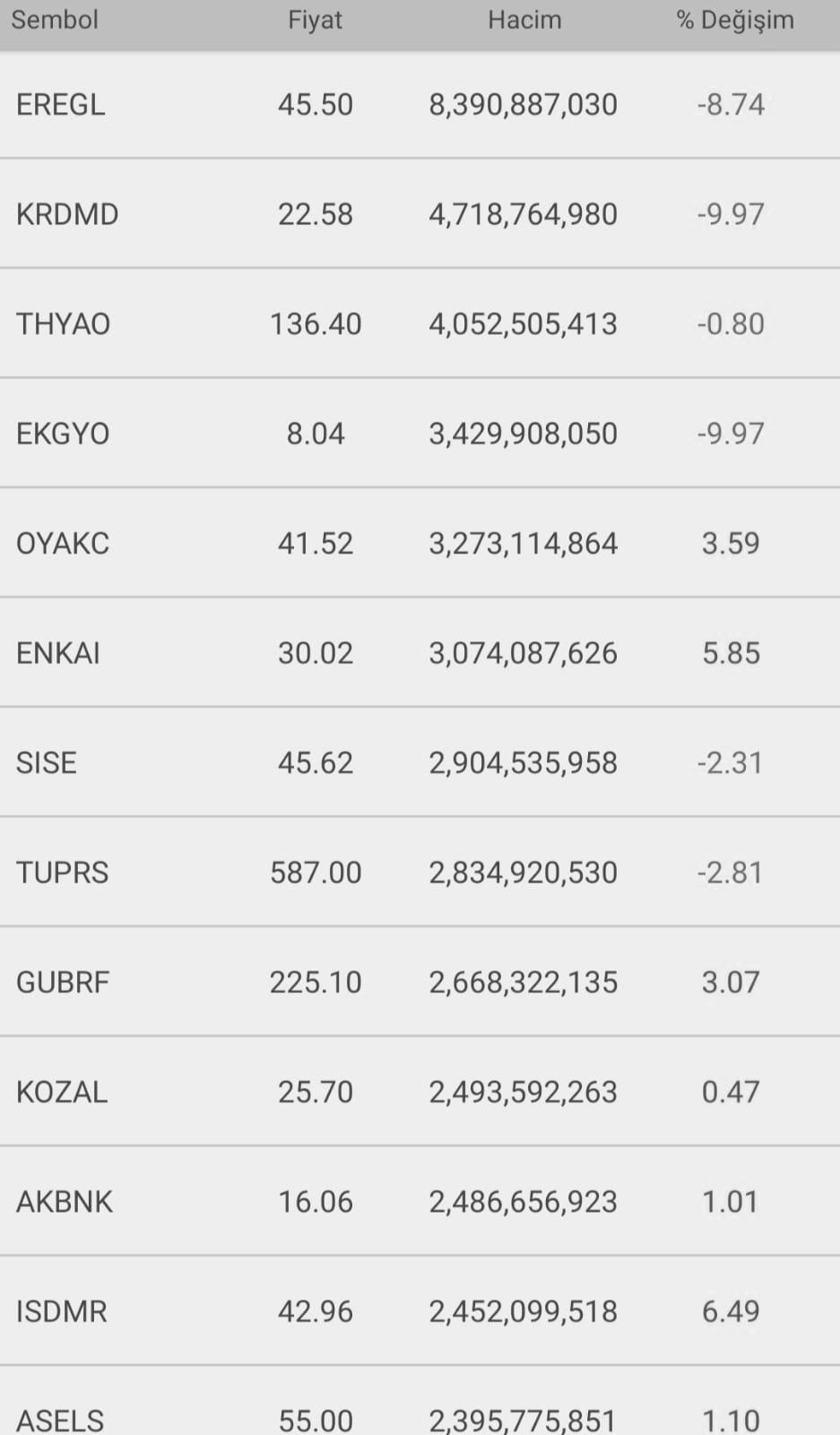The width and height of the screenshot is (840, 1435).
Task: Select the EKGYO symbol
Action: (63, 434)
